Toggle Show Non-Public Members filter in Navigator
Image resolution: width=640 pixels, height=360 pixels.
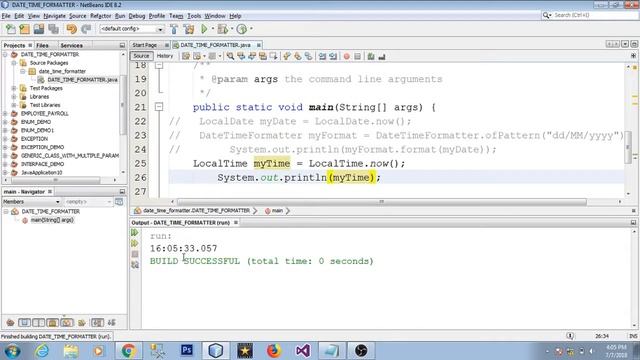[53, 323]
